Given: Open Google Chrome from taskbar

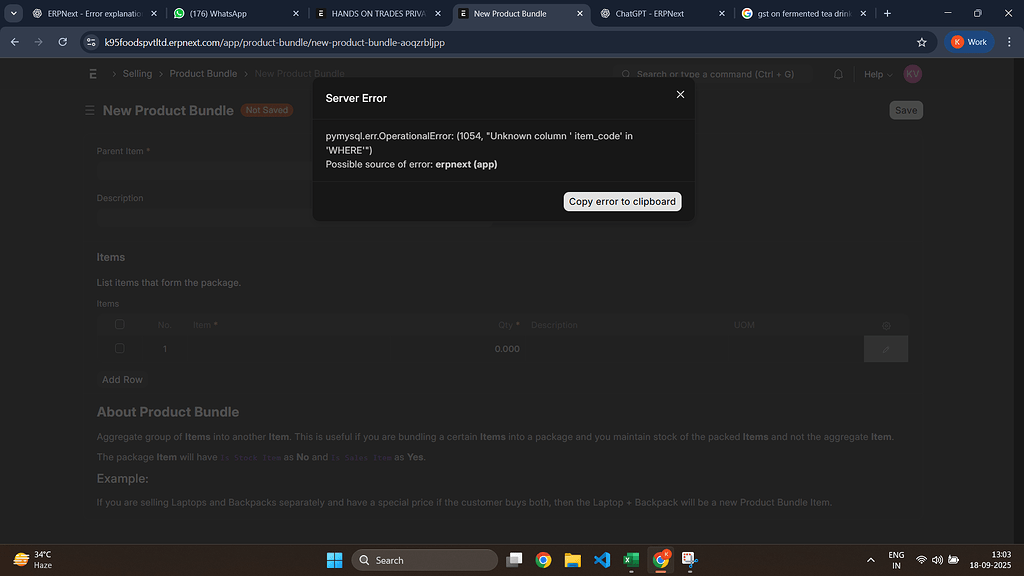Looking at the screenshot, I should 543,560.
